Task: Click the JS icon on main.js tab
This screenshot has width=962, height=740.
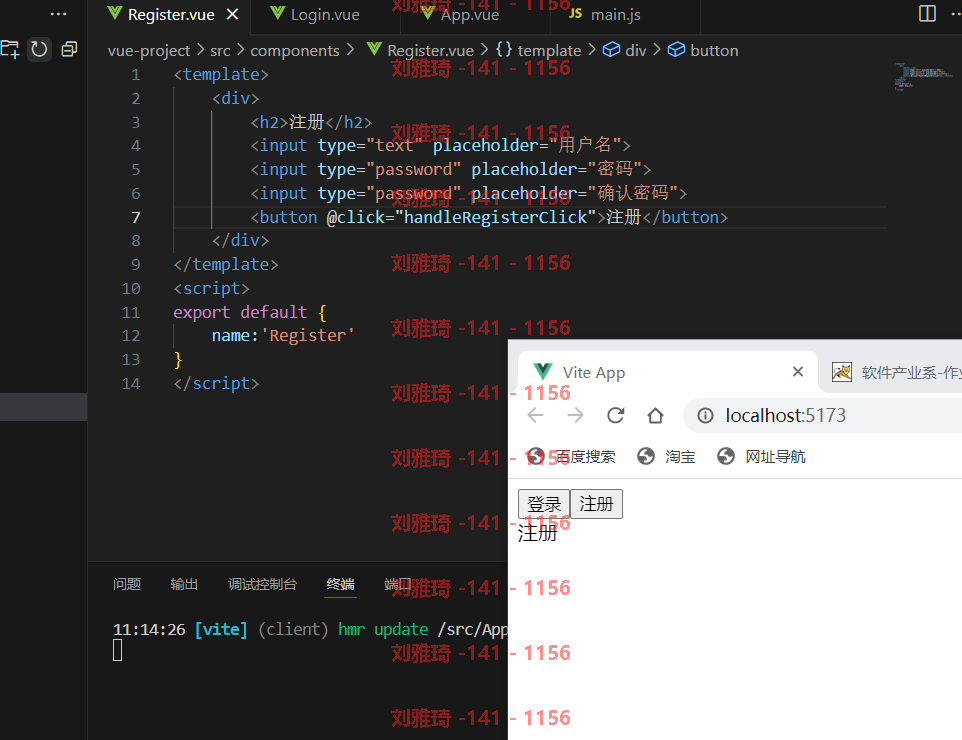Action: [x=575, y=13]
